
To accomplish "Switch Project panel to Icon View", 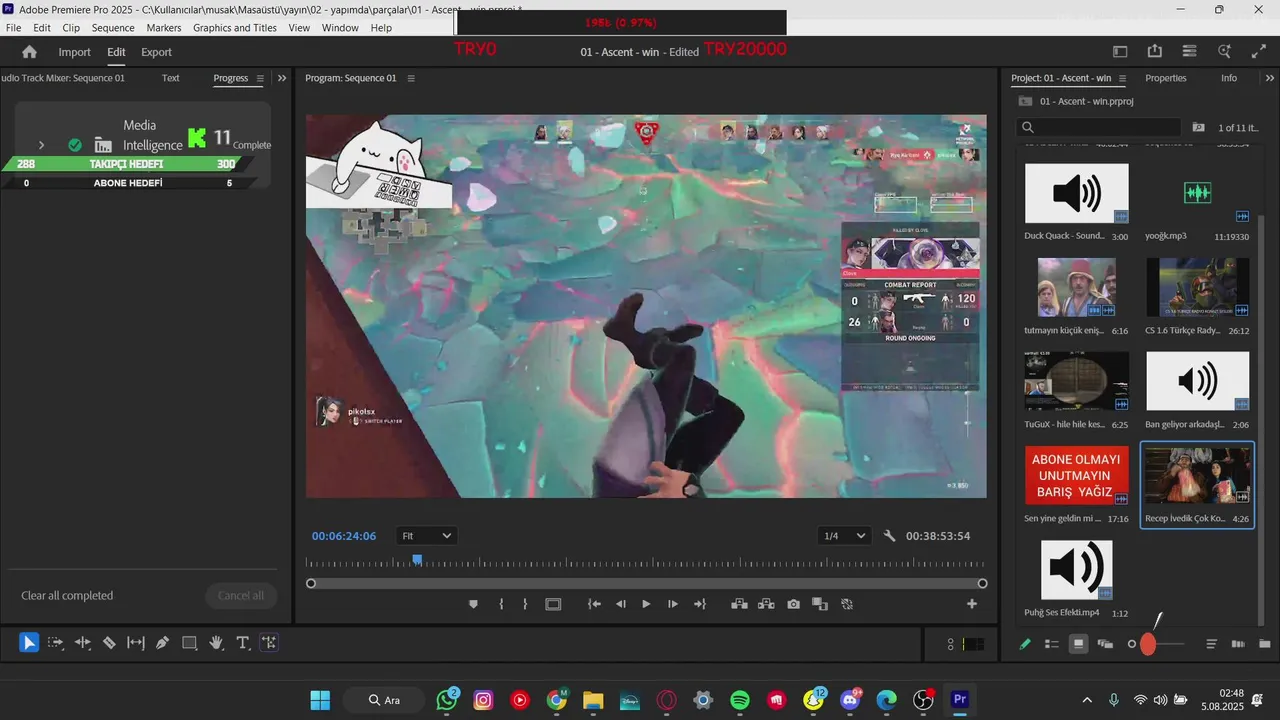I will [1078, 644].
